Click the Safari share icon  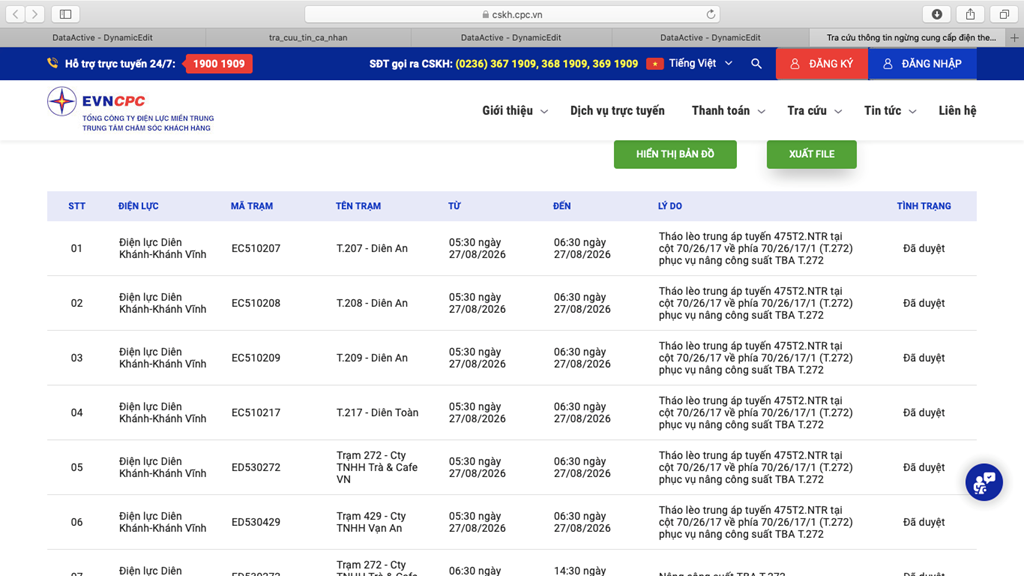[x=970, y=14]
